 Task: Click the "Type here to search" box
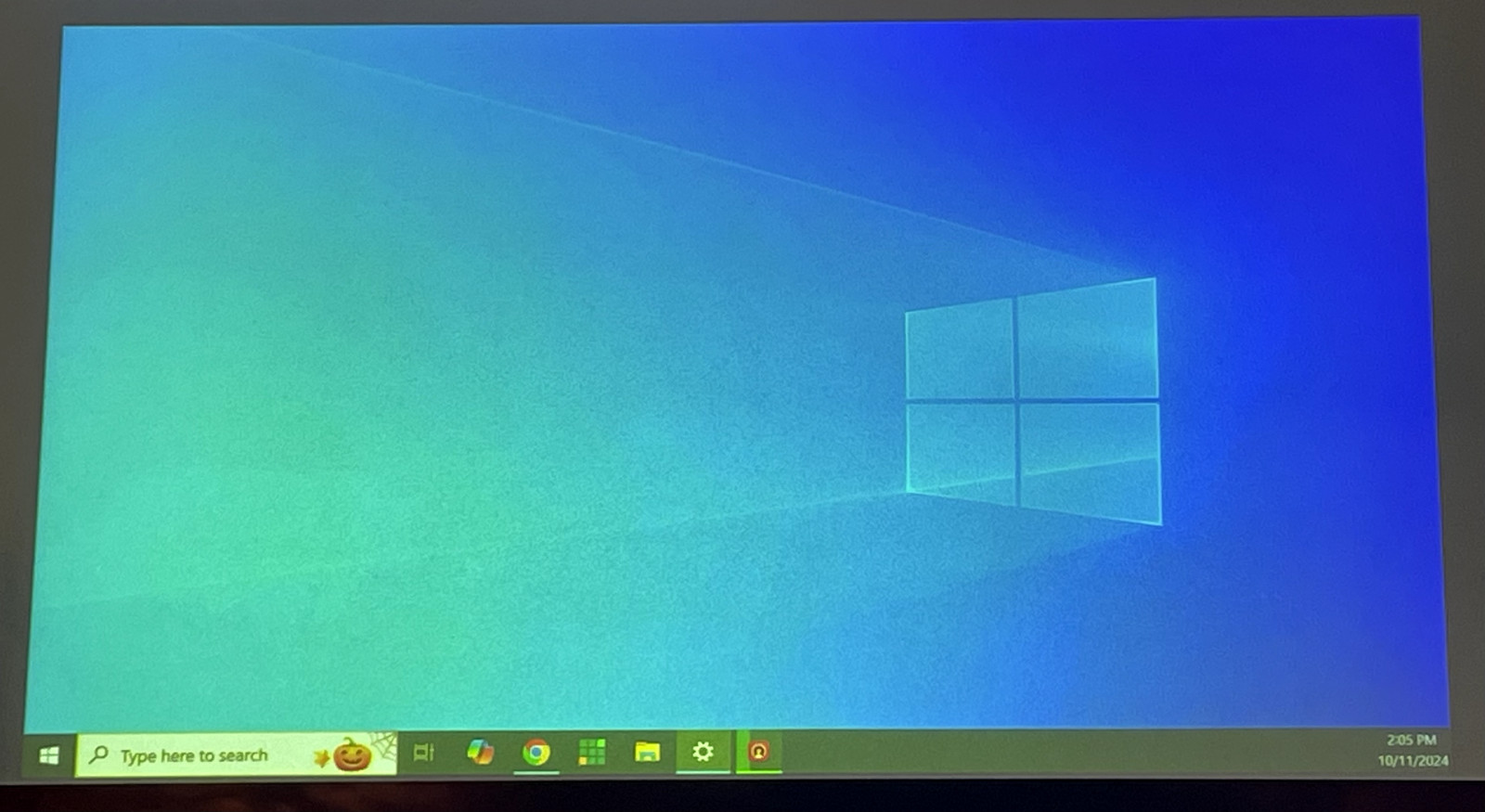(x=236, y=754)
